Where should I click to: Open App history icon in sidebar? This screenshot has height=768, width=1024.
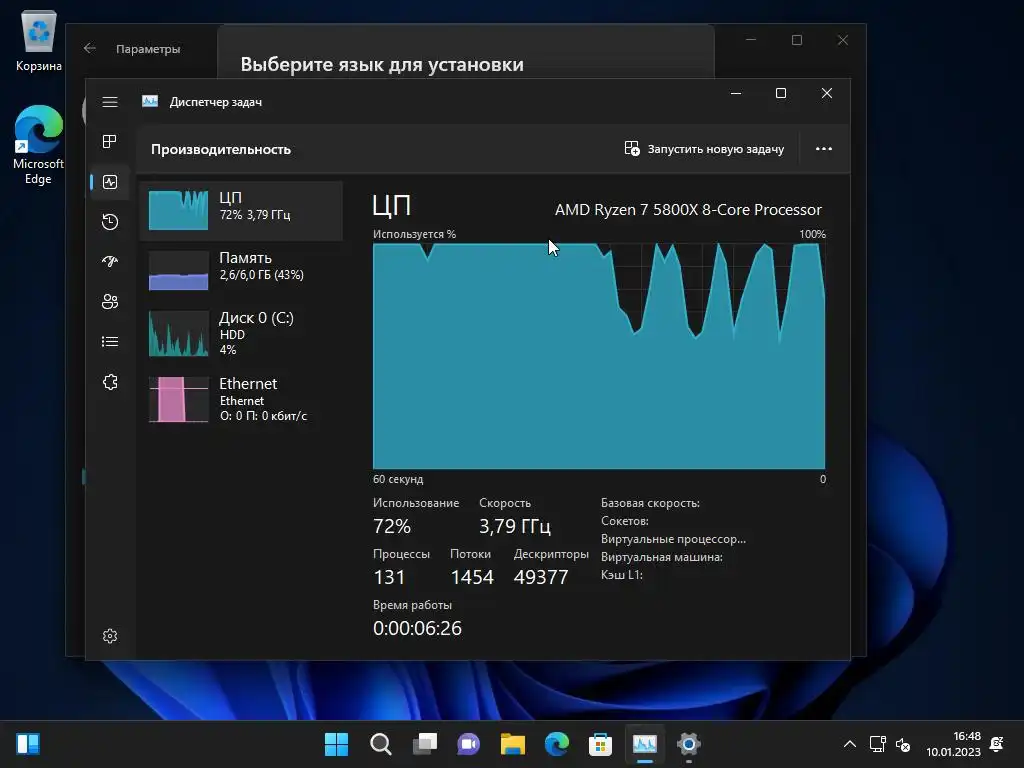tap(110, 222)
